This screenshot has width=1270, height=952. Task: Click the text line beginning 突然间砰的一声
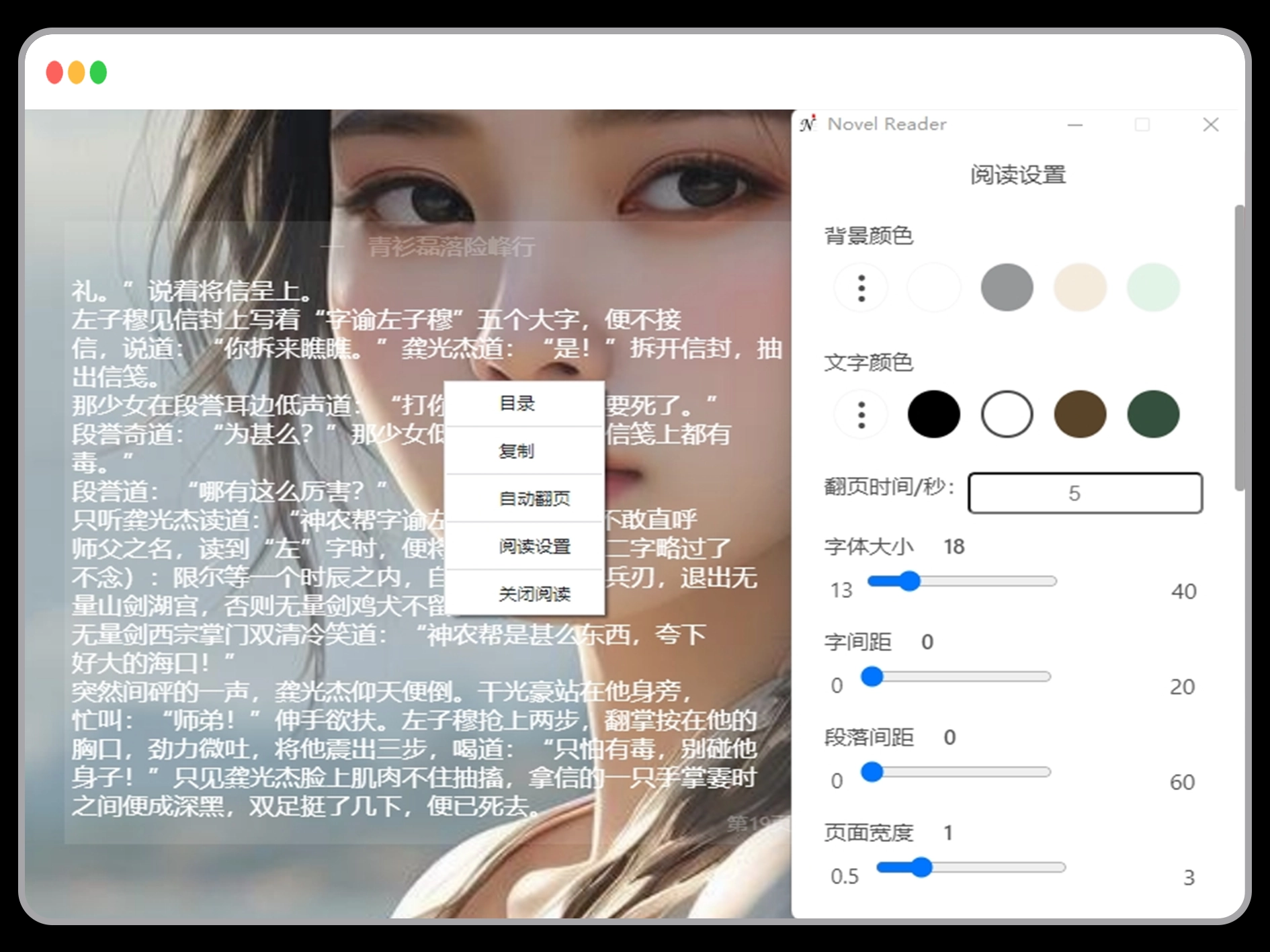(382, 692)
